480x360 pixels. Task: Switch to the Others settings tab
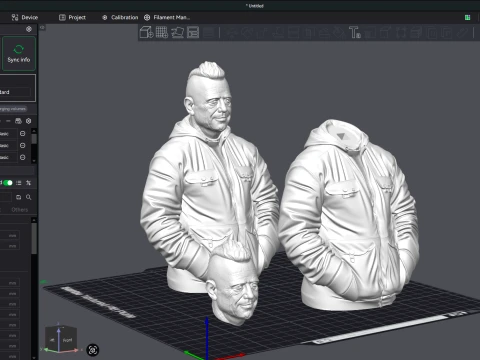pyautogui.click(x=20, y=210)
